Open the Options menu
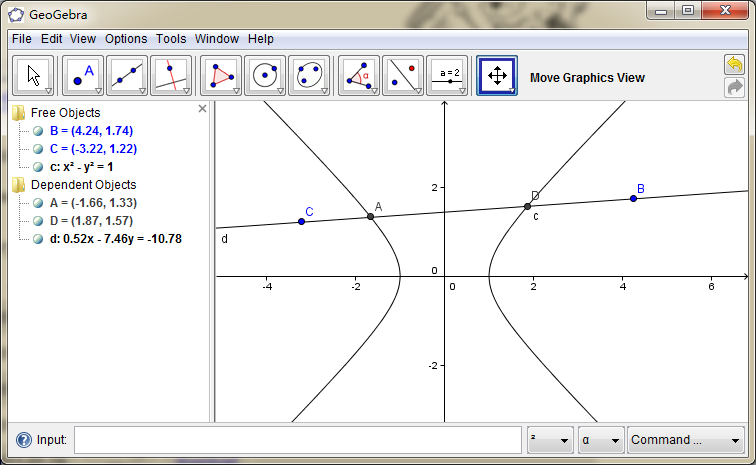This screenshot has width=756, height=465. (x=126, y=39)
